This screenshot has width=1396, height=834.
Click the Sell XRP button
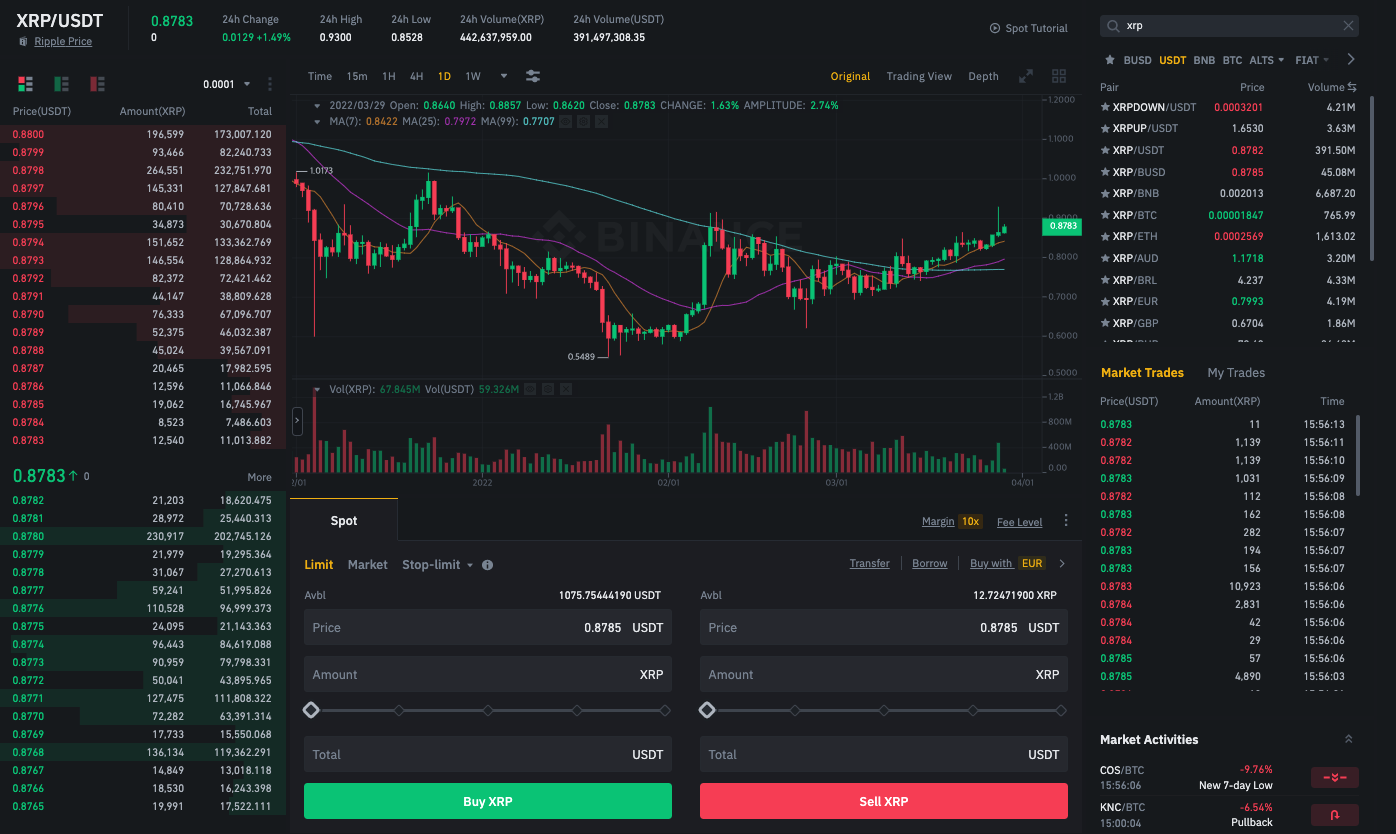tap(884, 802)
